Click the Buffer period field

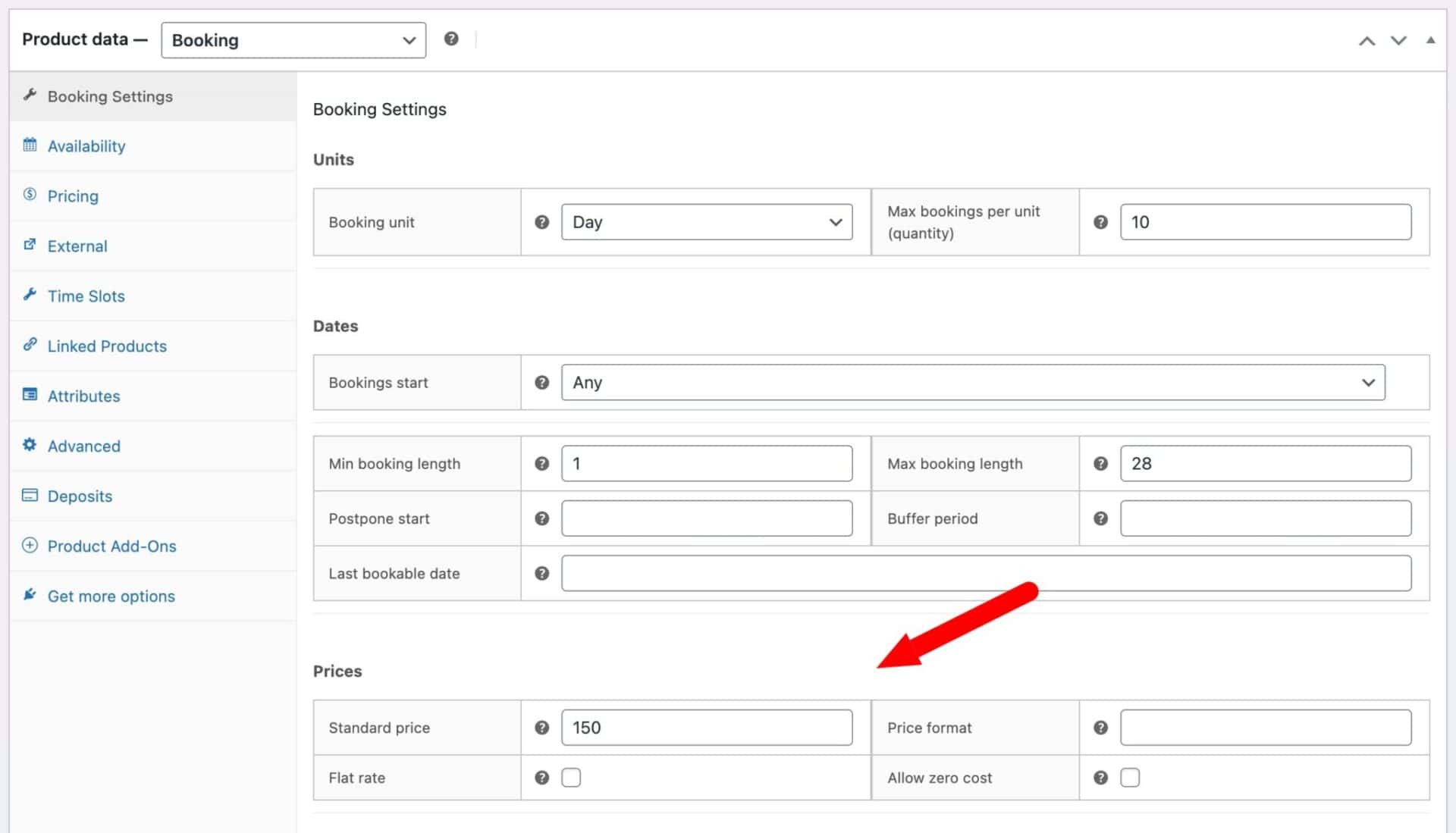[1266, 518]
